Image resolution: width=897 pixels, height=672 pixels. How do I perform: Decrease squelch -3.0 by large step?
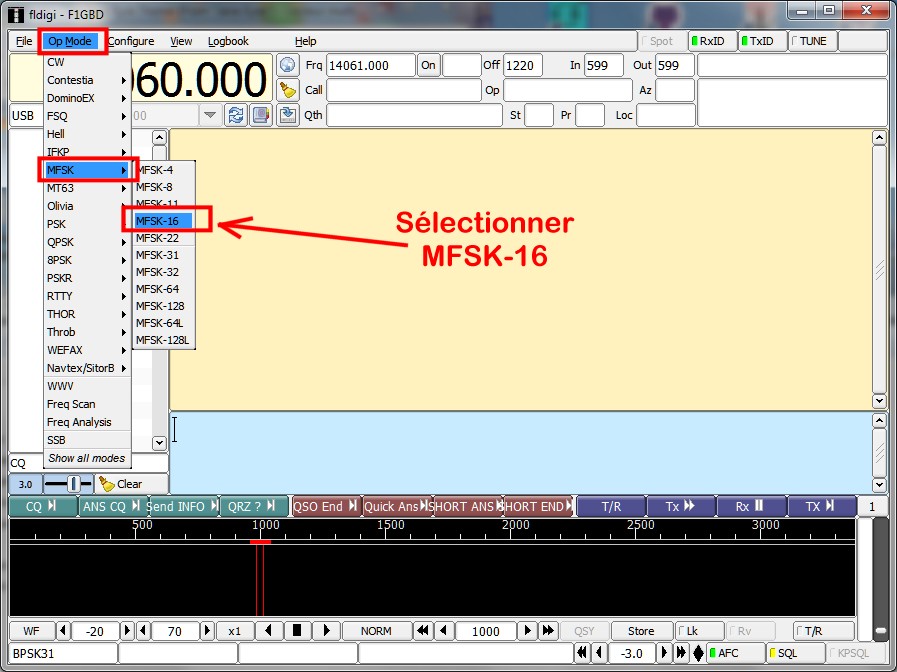[x=582, y=653]
